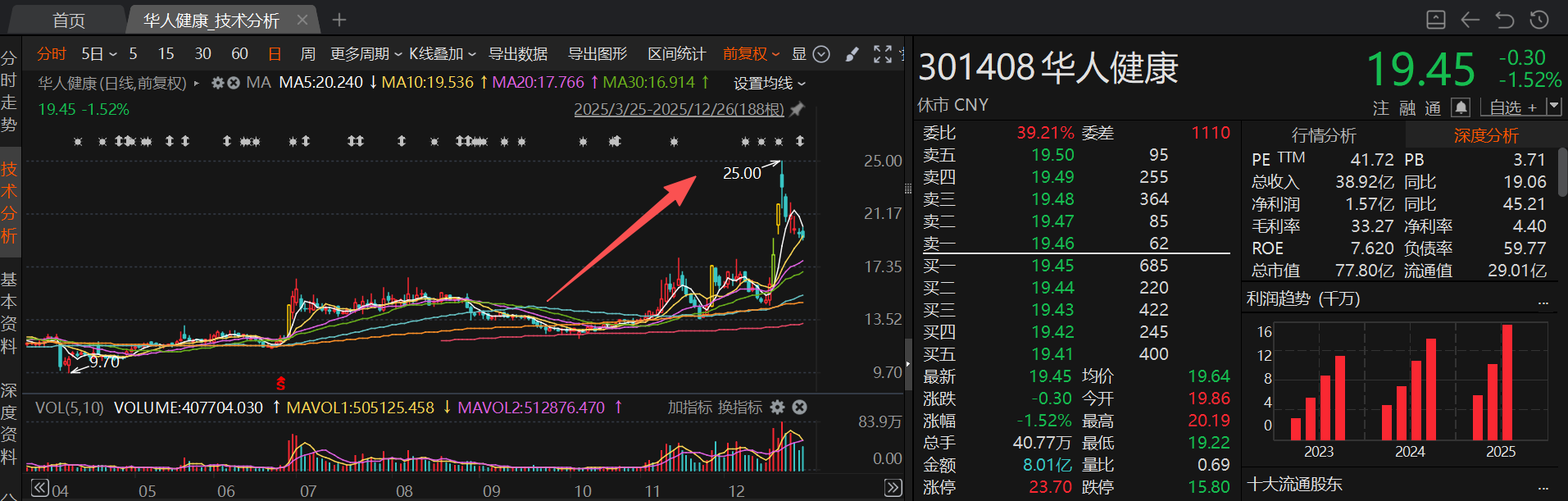
Task: Click the back arrow navigation icon
Action: [x=1470, y=20]
